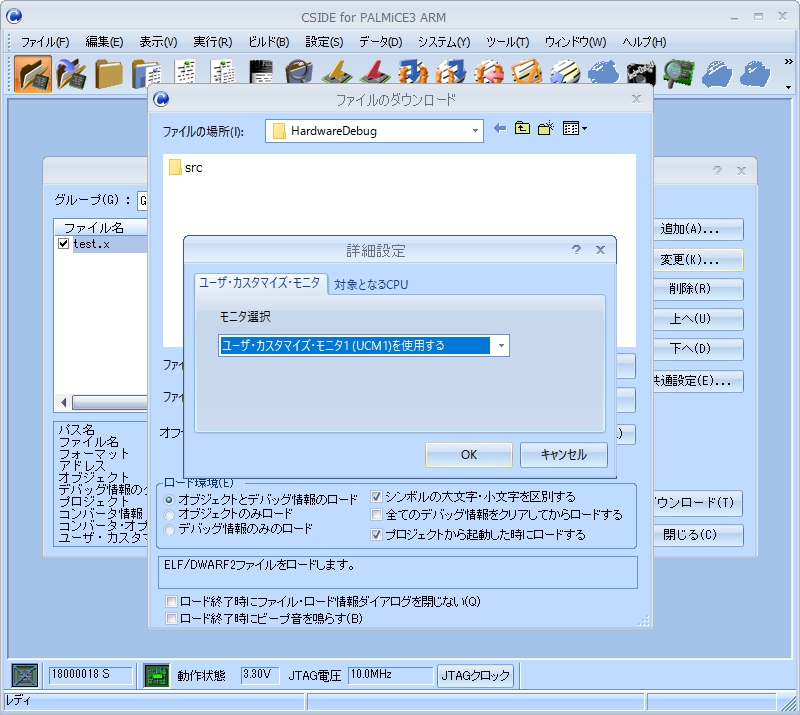Click the orange notebook with pencil toolbar icon

(x=527, y=72)
